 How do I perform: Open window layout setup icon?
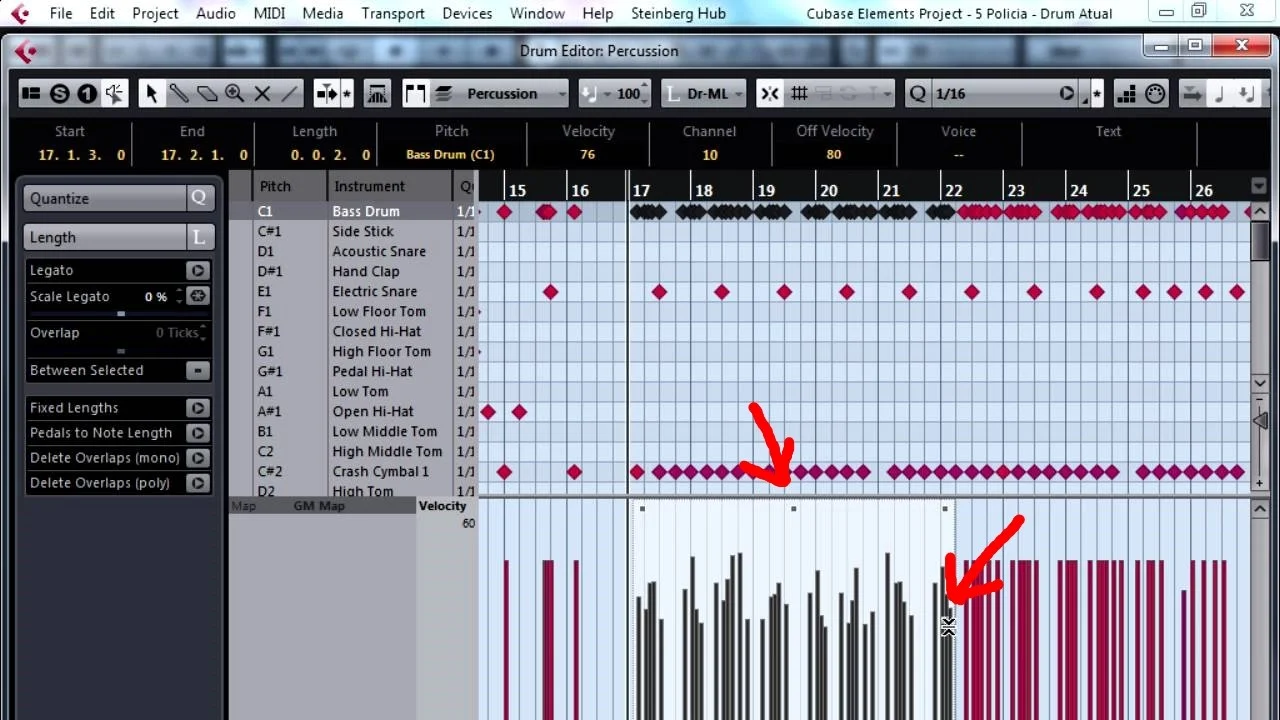[x=31, y=94]
